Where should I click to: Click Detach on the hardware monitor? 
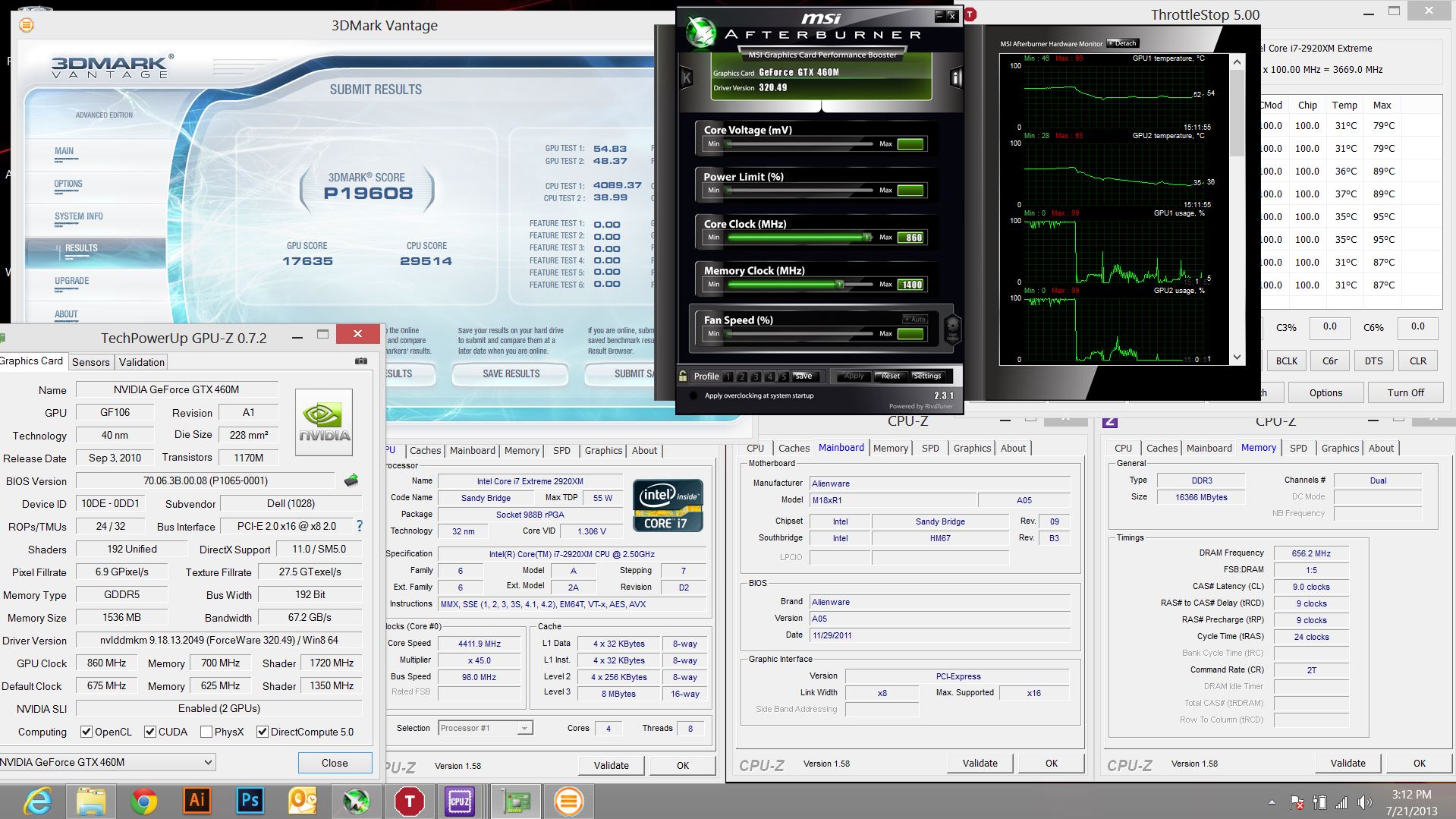click(1123, 43)
